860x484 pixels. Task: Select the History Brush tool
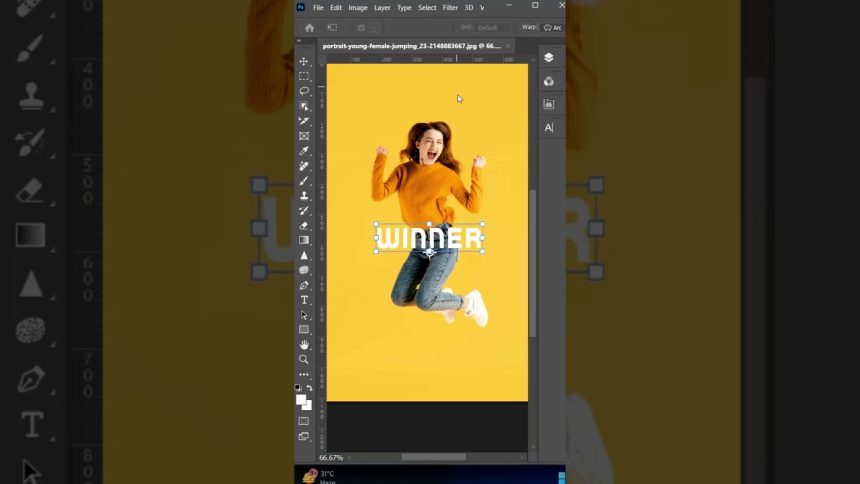304,210
